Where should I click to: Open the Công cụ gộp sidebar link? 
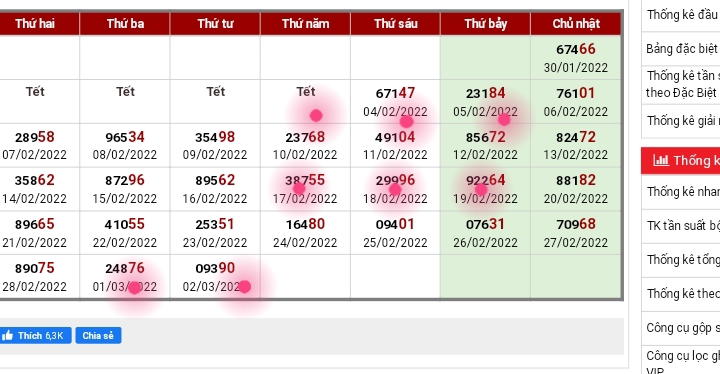[681, 328]
